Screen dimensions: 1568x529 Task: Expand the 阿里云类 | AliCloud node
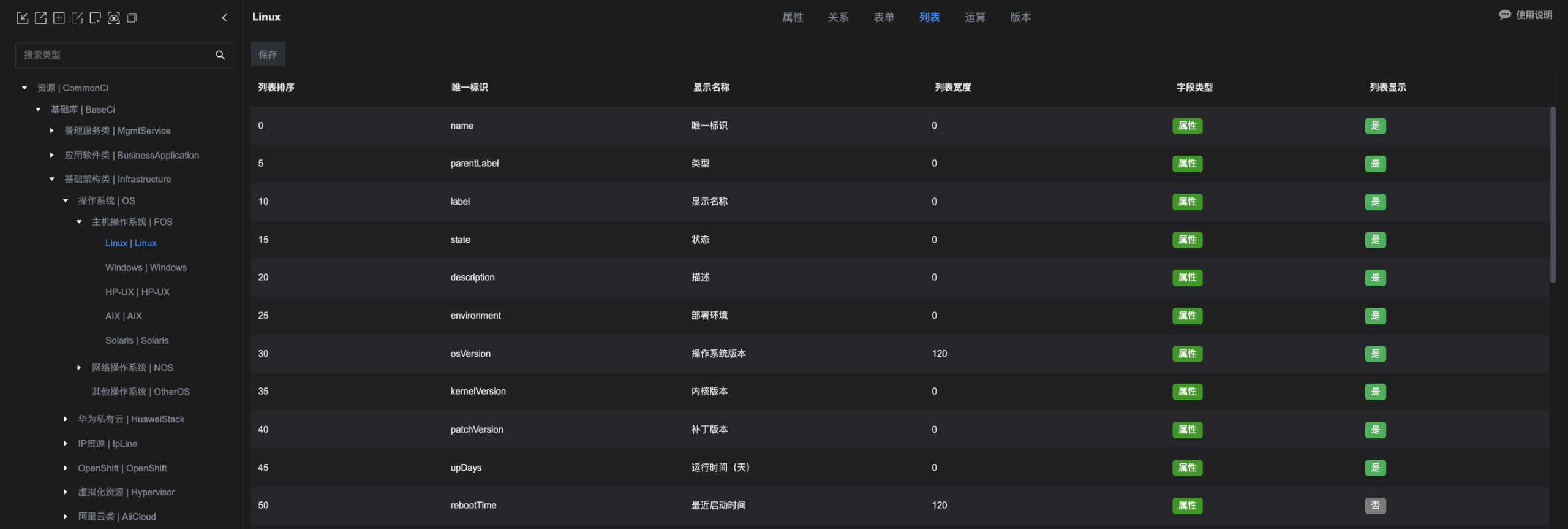66,517
